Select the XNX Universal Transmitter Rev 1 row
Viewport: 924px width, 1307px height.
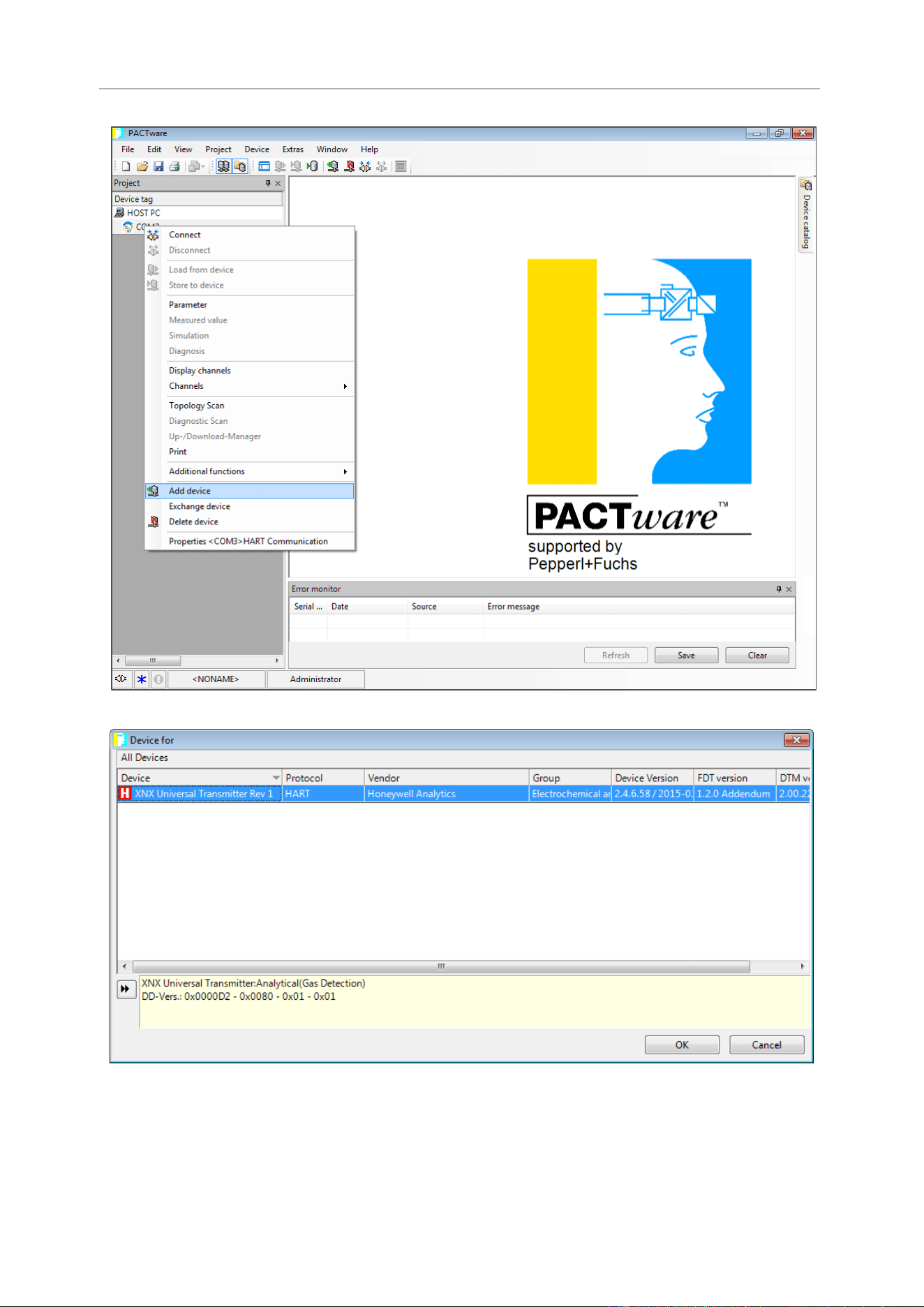pos(463,794)
